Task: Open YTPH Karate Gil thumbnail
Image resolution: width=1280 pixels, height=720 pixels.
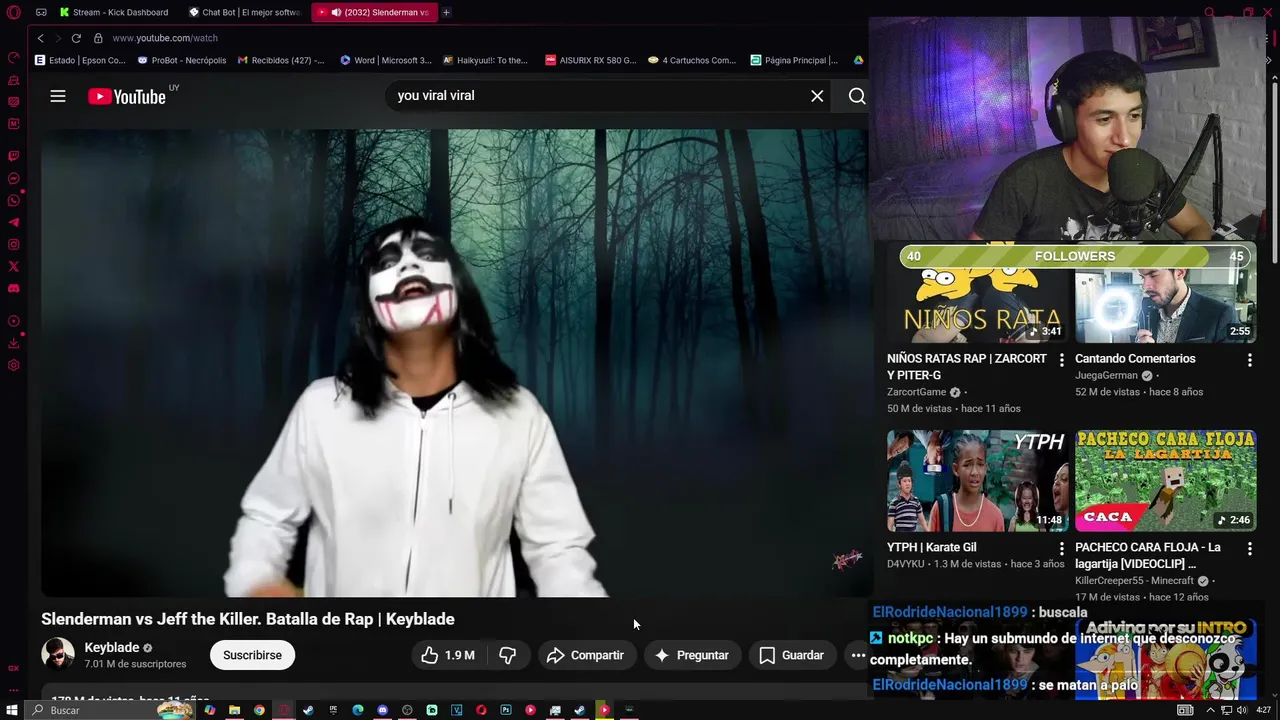Action: [x=977, y=481]
